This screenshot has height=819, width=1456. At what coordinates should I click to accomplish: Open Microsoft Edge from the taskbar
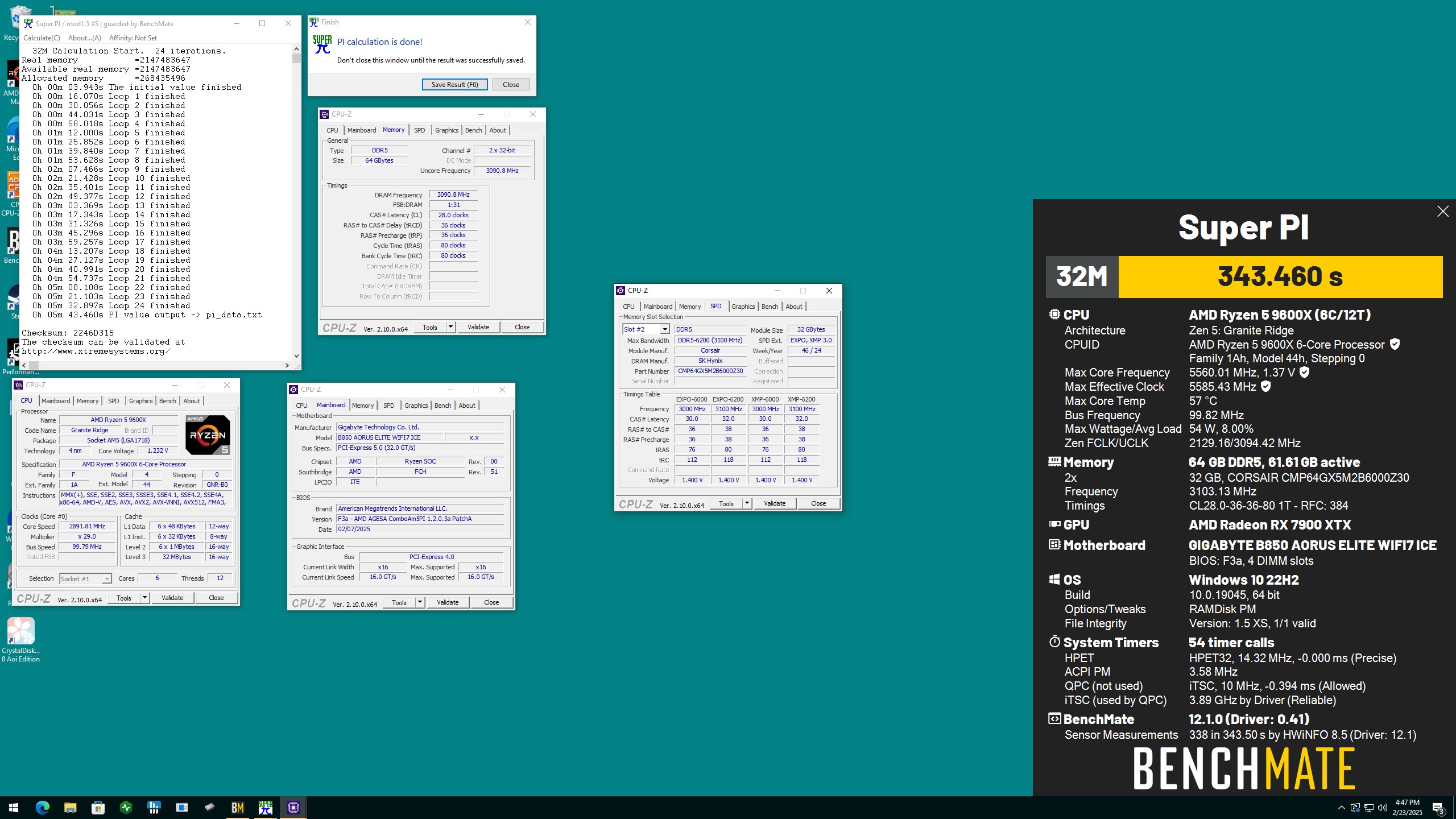click(43, 807)
